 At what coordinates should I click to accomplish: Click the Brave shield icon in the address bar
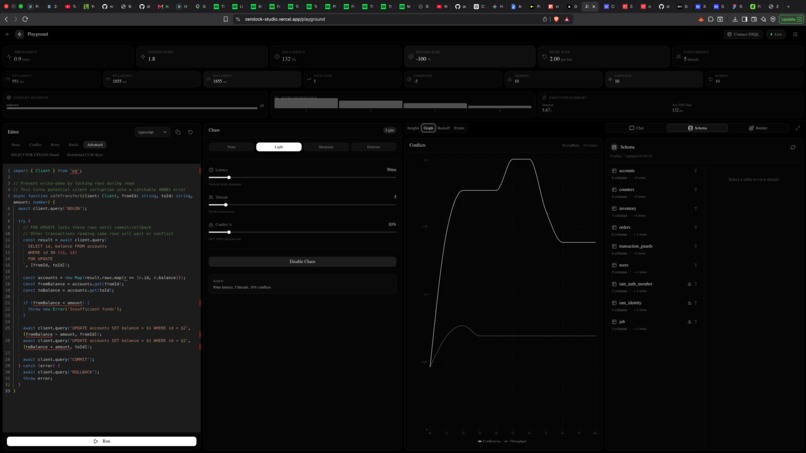[556, 19]
